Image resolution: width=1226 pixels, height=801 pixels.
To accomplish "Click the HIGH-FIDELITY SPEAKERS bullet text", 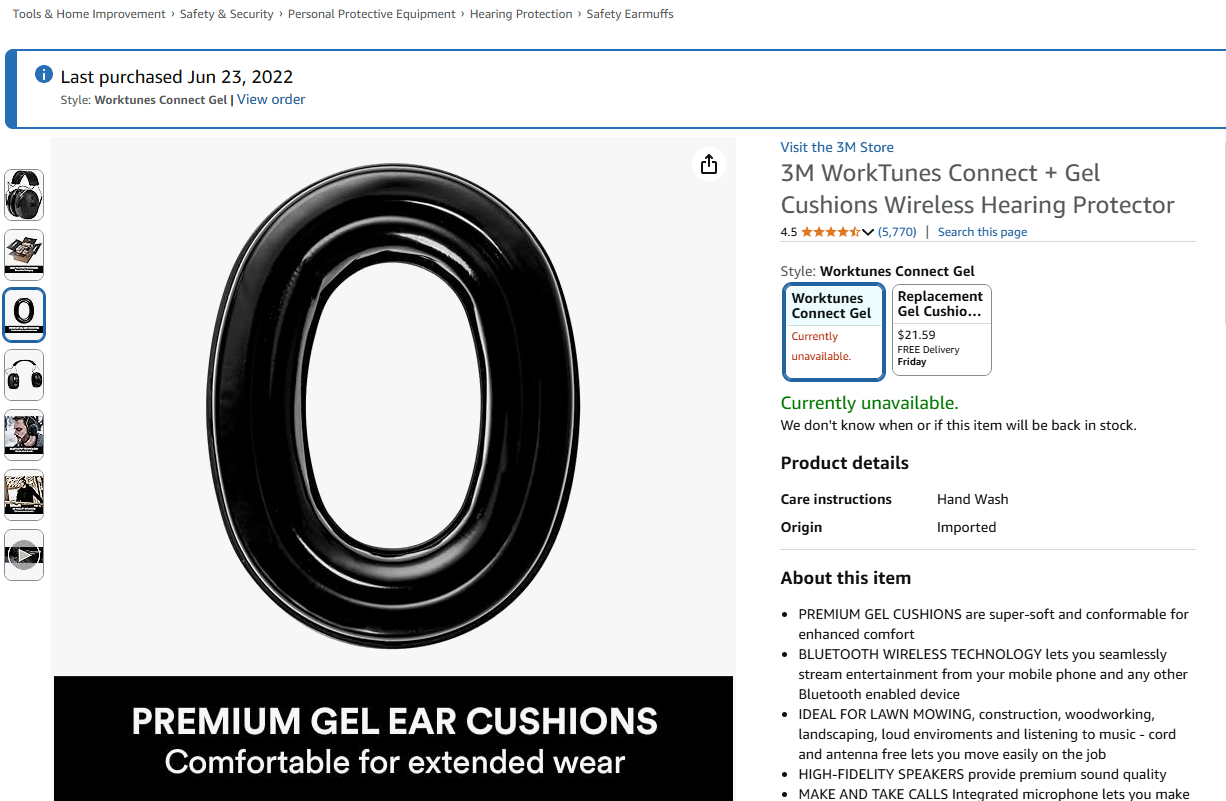I will point(982,774).
